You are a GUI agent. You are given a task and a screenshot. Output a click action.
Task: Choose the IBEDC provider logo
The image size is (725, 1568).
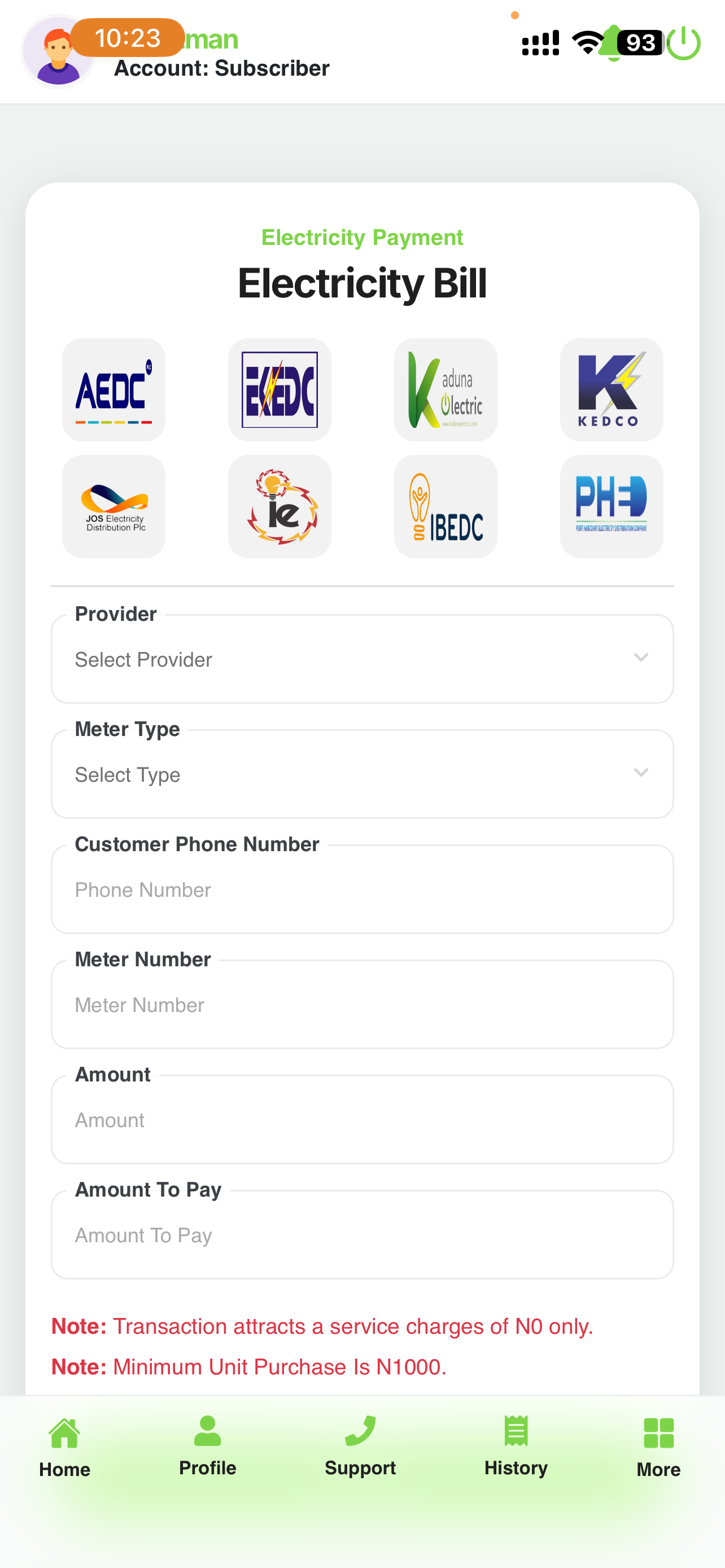[446, 506]
